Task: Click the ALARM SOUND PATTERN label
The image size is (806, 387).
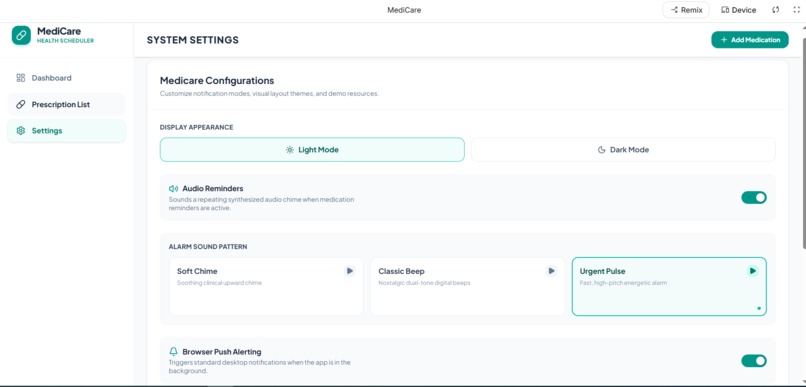Action: (x=208, y=247)
